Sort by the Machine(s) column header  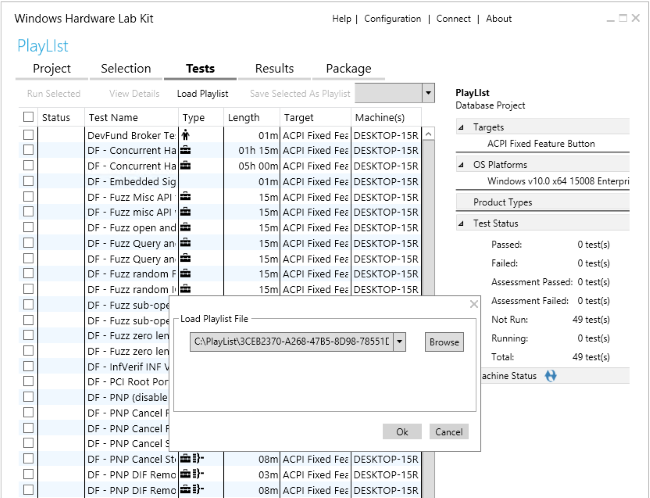click(386, 117)
